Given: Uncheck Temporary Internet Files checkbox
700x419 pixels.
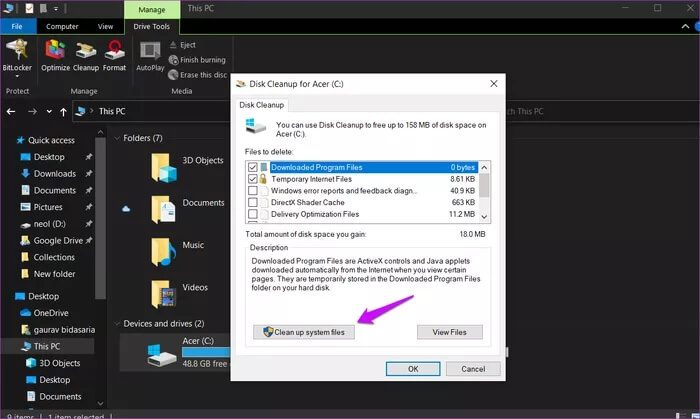Looking at the screenshot, I should point(253,179).
